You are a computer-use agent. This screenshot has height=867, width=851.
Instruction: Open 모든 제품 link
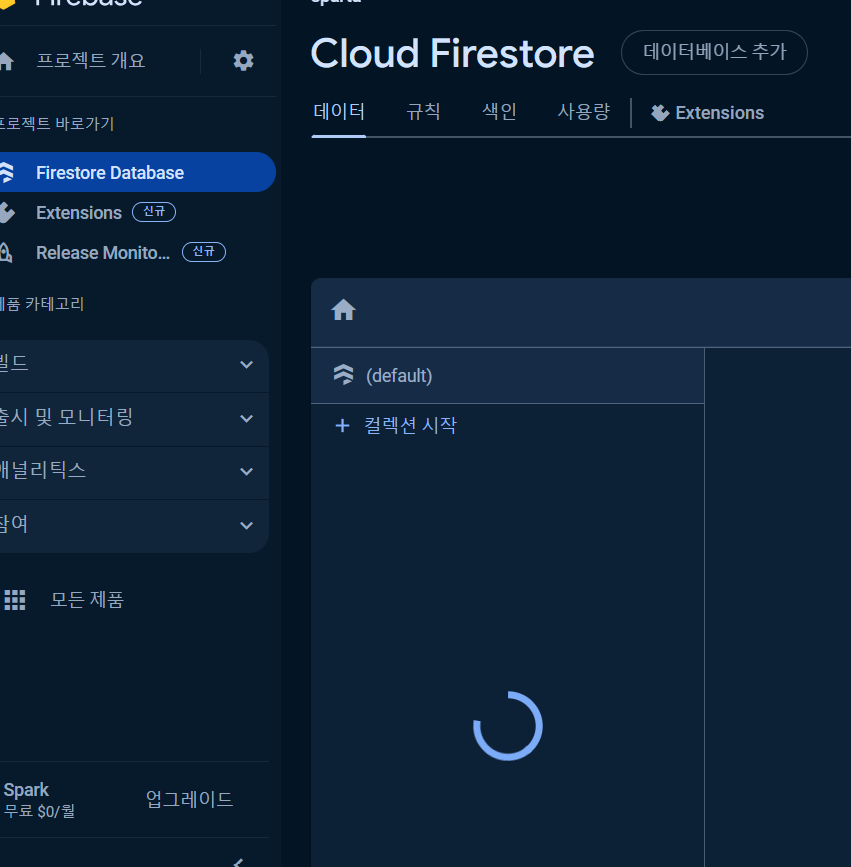(87, 600)
